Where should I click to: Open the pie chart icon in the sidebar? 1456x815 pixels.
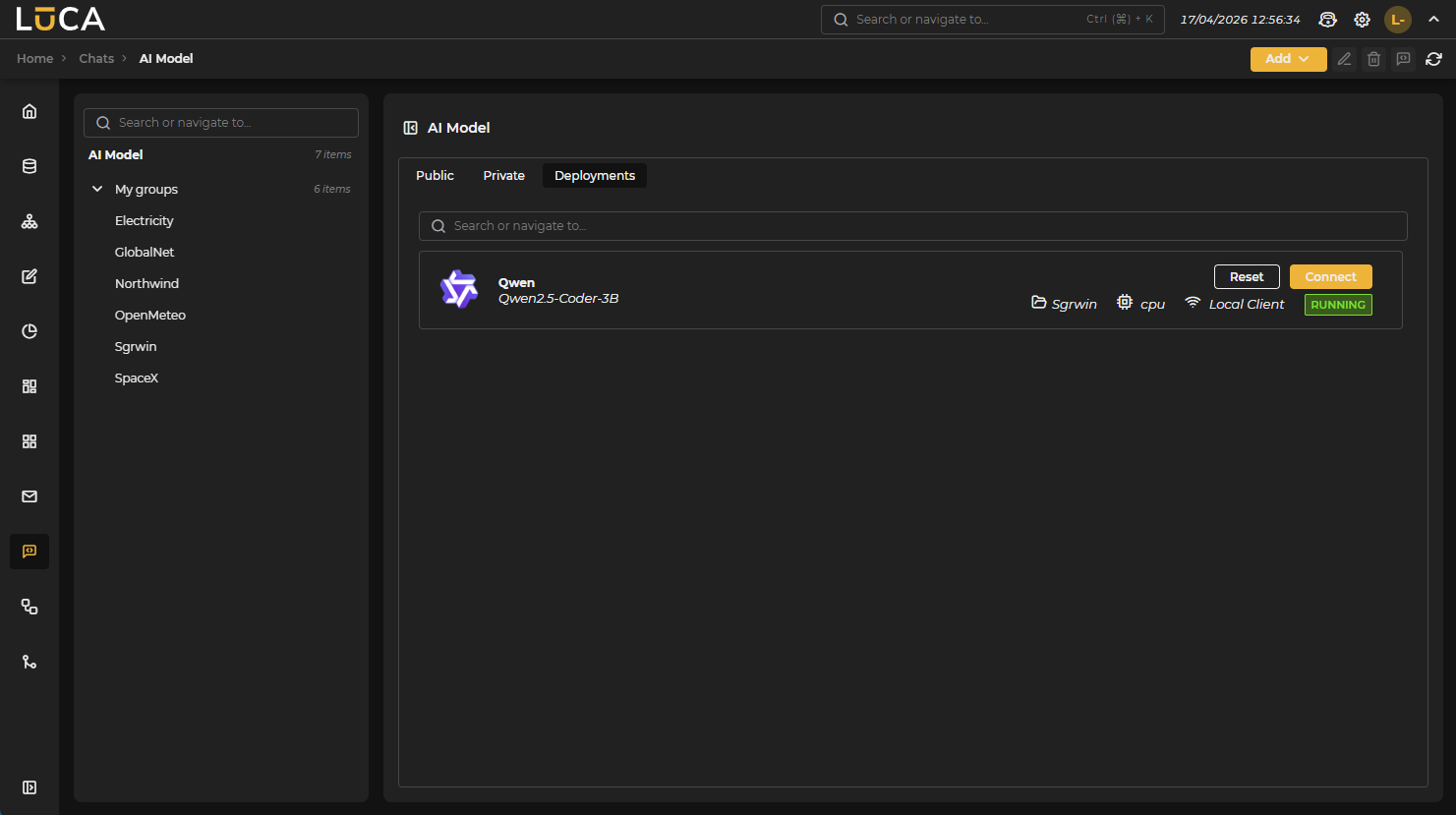[x=29, y=331]
